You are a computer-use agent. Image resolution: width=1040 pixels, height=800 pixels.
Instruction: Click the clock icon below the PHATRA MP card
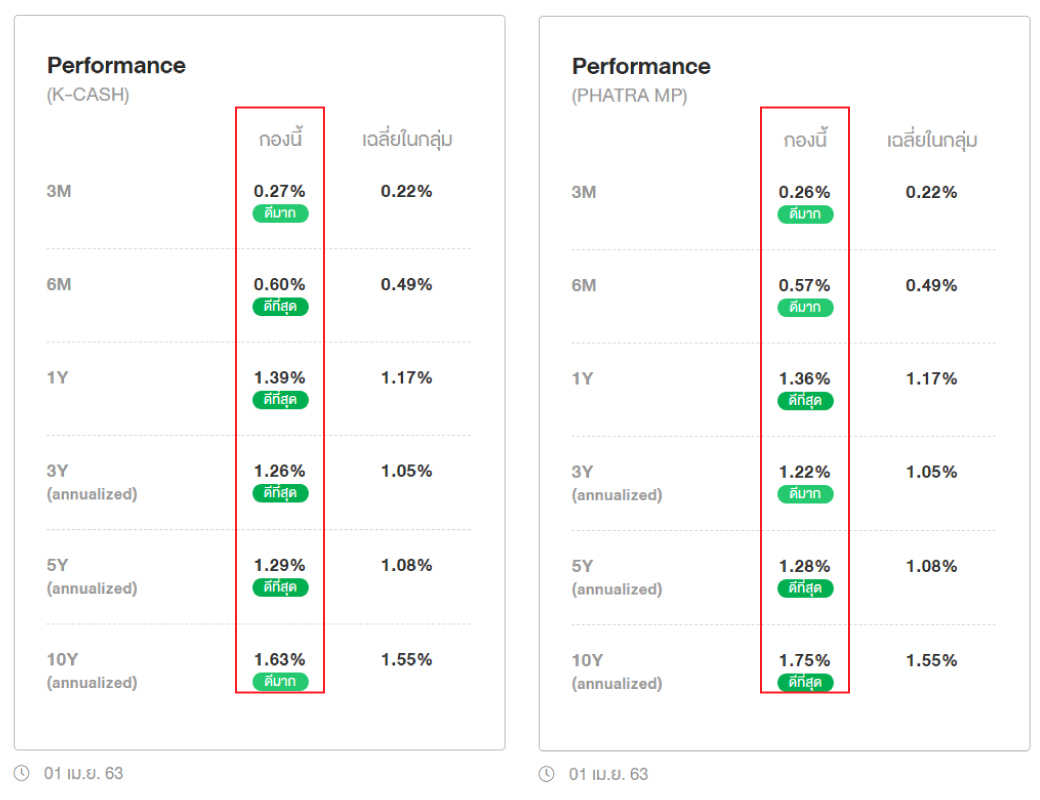(546, 774)
